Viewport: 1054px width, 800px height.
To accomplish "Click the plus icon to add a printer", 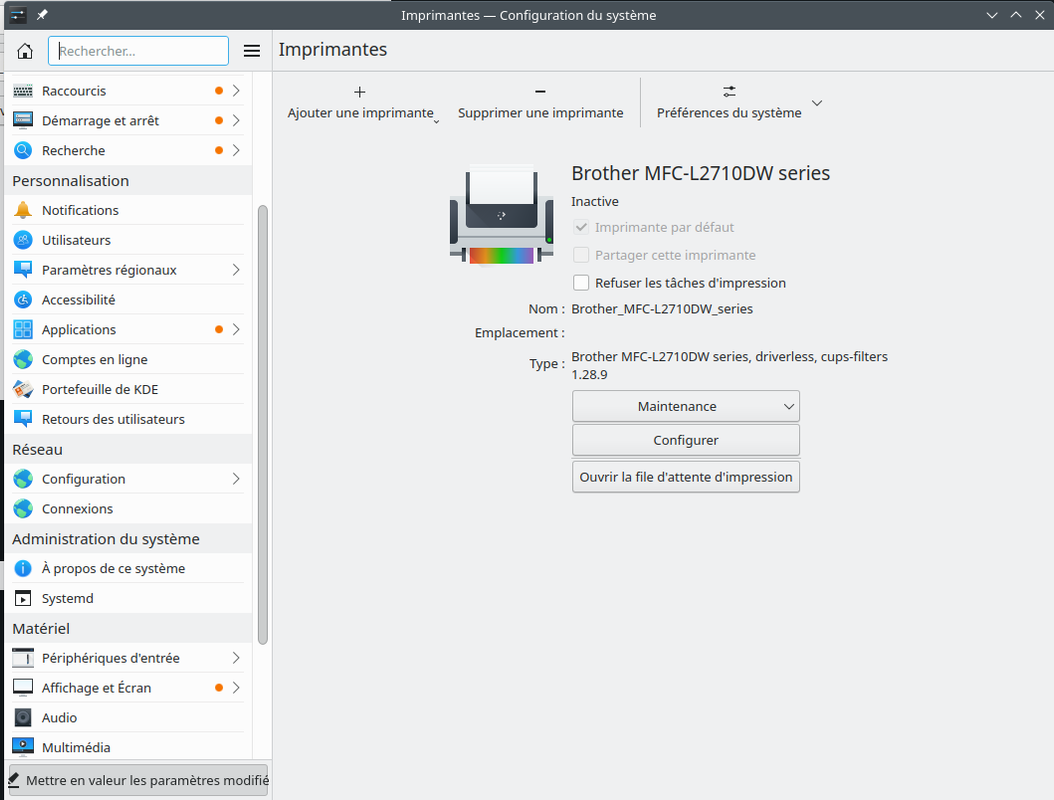I will (360, 92).
